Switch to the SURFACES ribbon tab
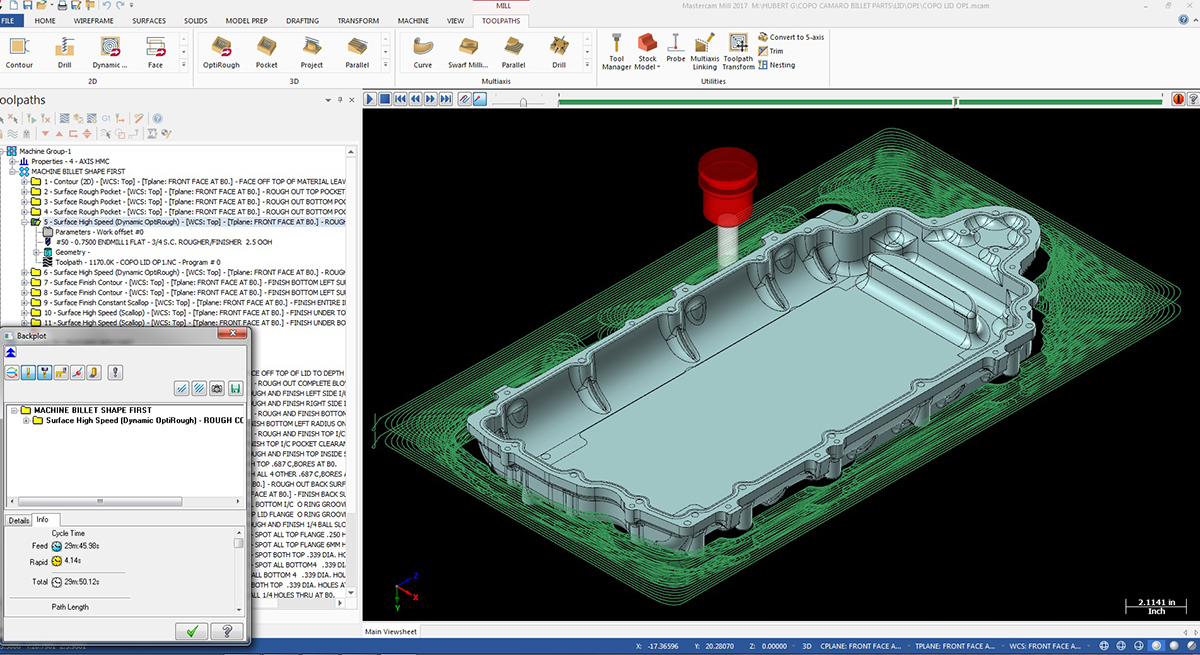The height and width of the screenshot is (655, 1200). [x=150, y=20]
